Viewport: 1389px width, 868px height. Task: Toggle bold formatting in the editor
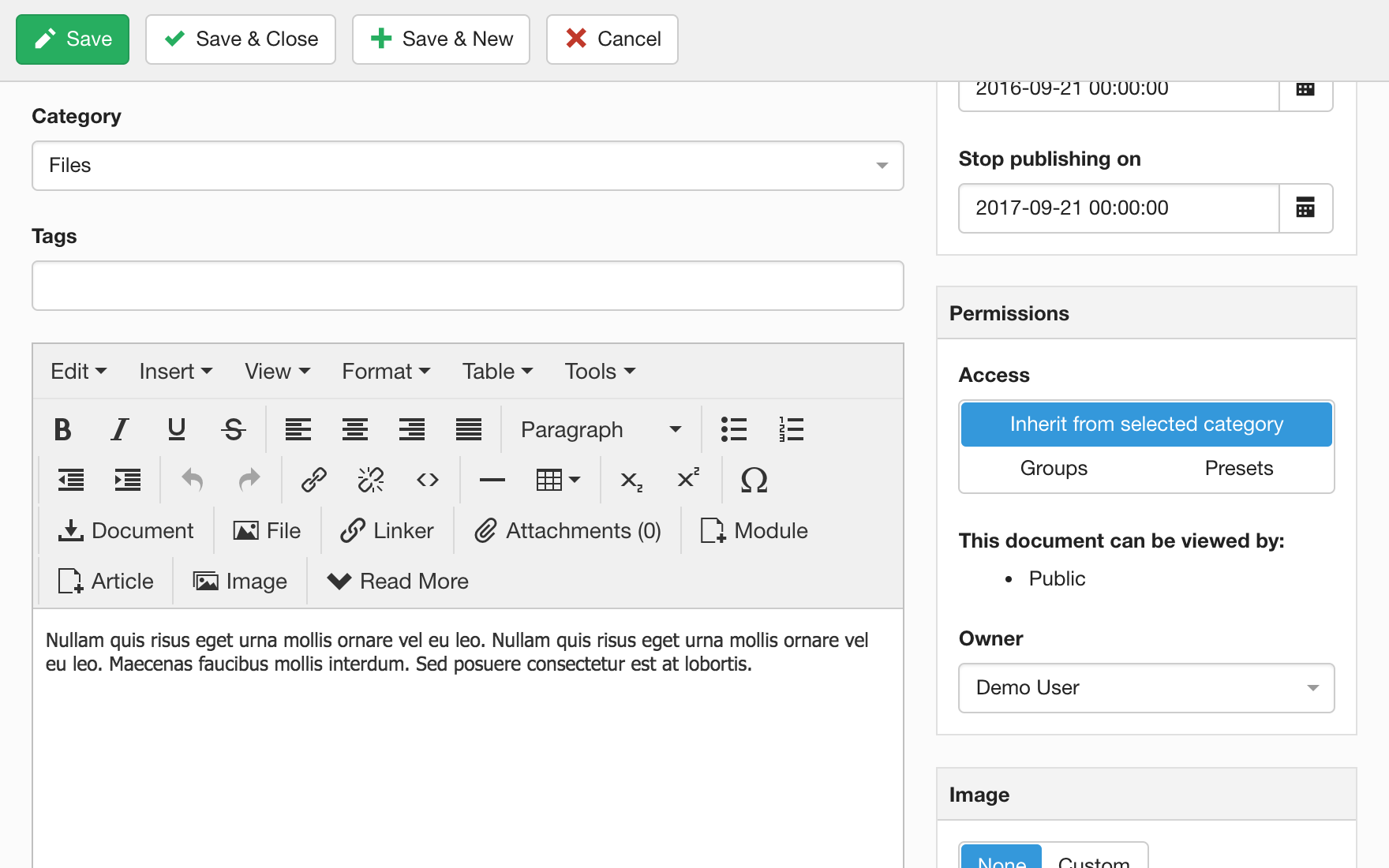coord(62,429)
